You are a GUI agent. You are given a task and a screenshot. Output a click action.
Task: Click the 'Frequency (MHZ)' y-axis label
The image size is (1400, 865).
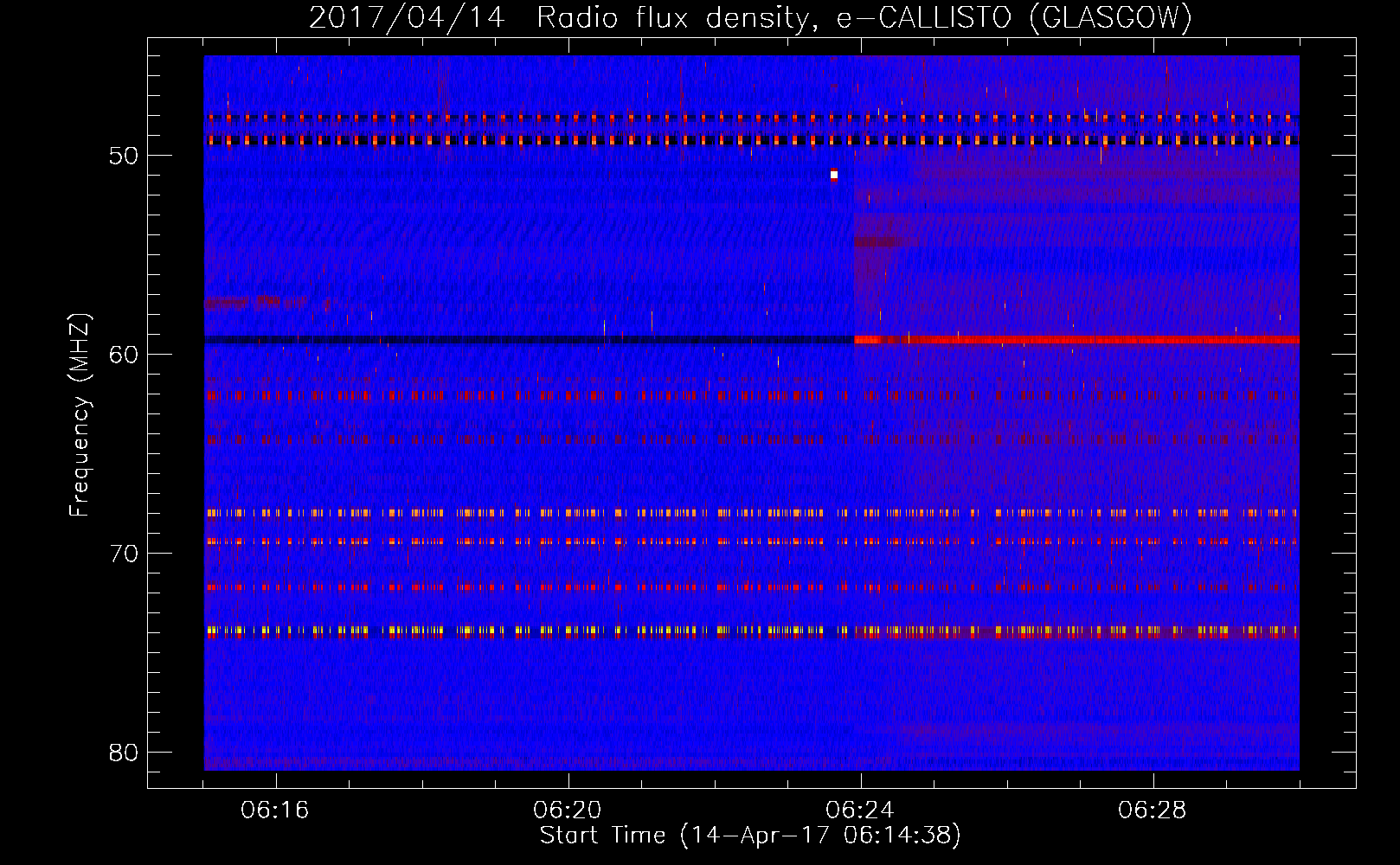pos(80,415)
